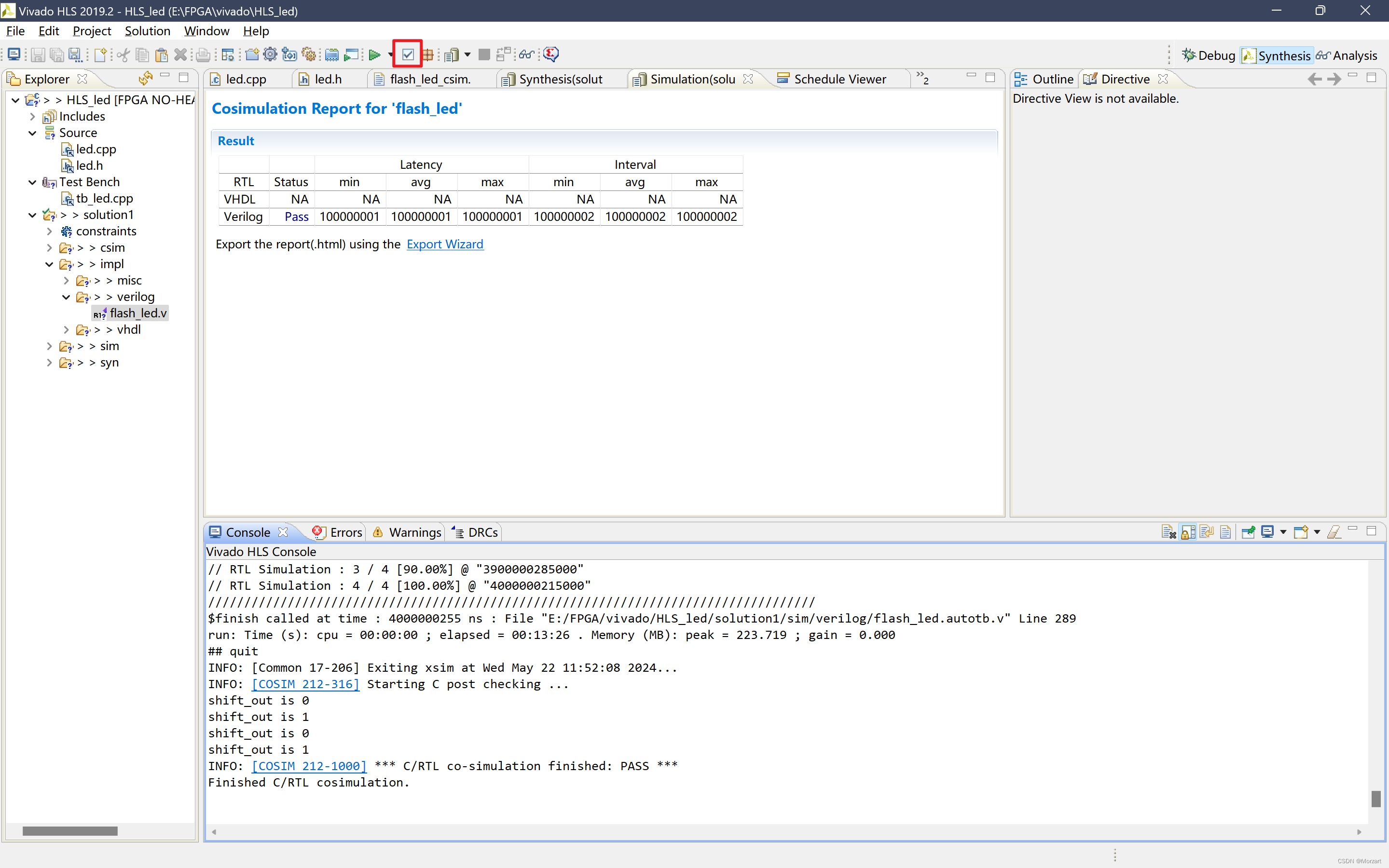This screenshot has width=1389, height=868.
Task: Expand the Includes folder
Action: [x=33, y=117]
